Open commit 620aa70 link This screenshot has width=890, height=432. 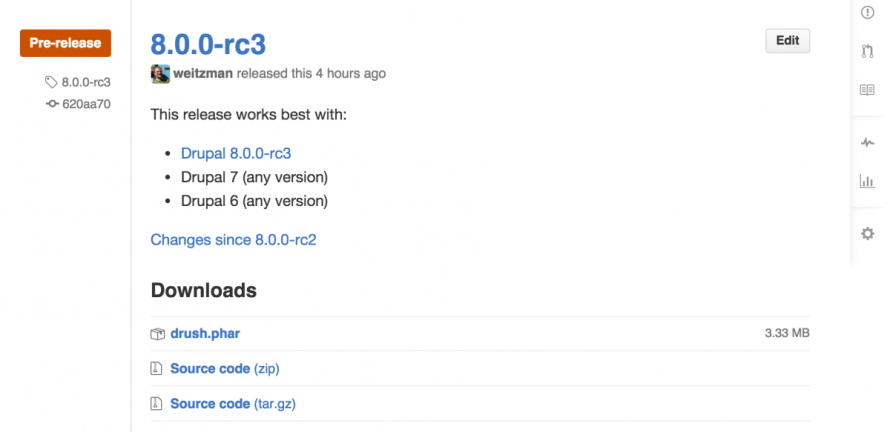[85, 103]
